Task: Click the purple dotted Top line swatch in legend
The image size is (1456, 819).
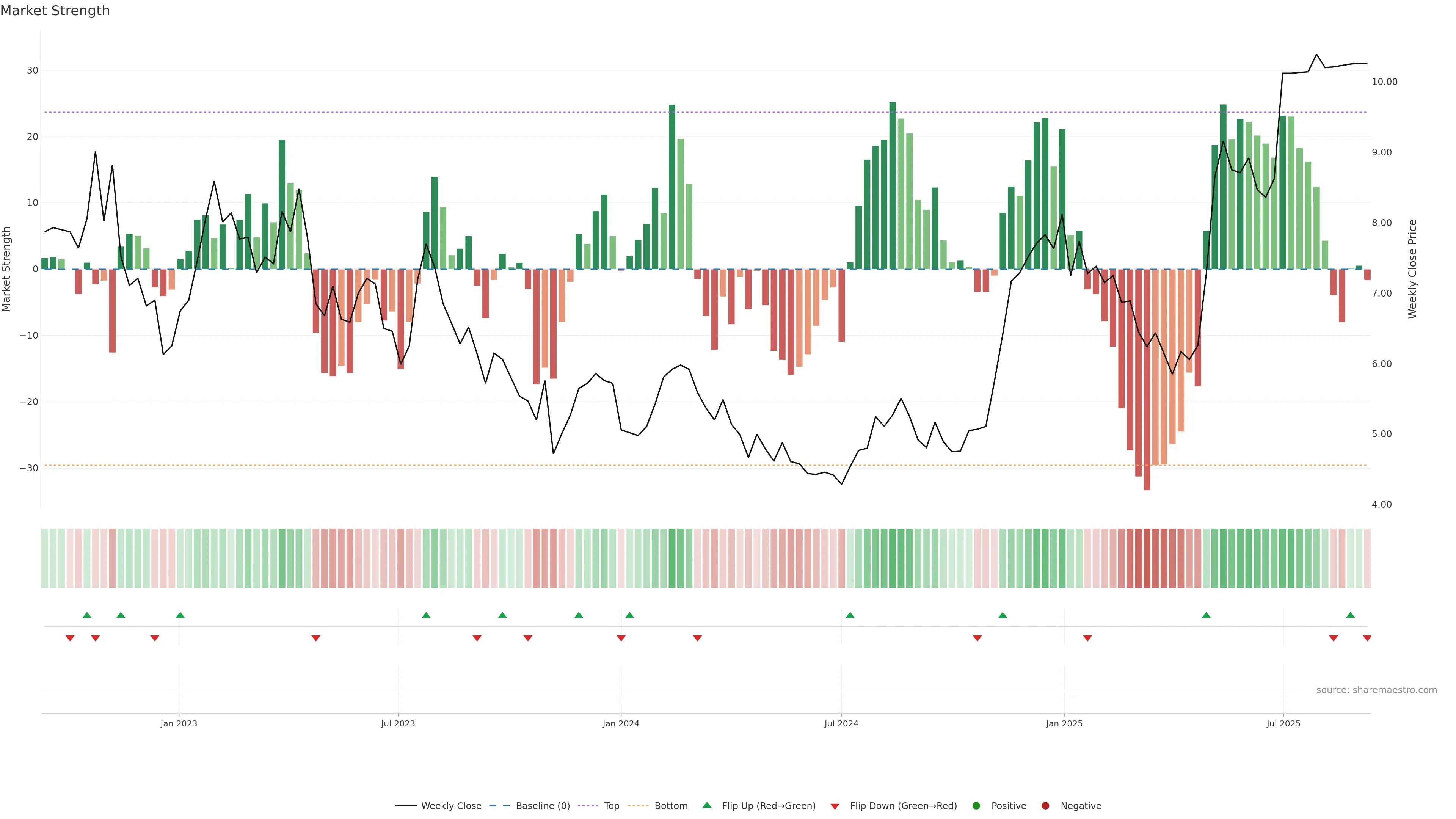Action: (588, 806)
